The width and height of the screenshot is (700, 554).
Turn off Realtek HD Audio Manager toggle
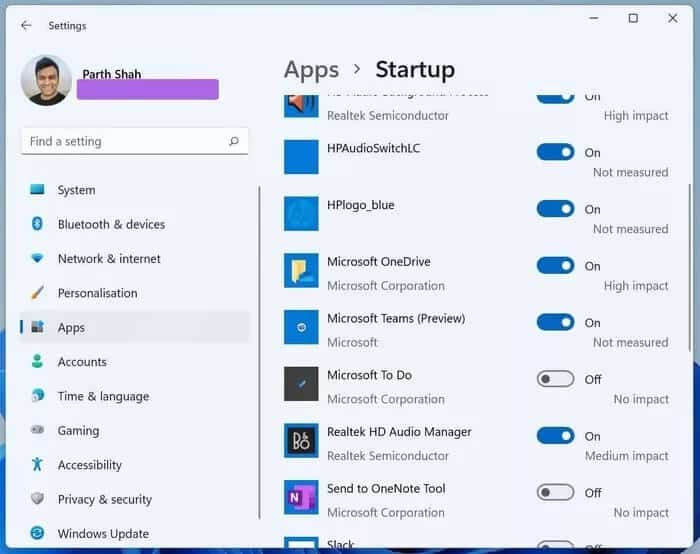pos(555,436)
